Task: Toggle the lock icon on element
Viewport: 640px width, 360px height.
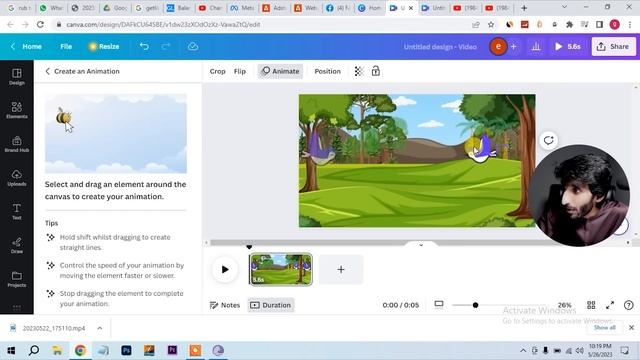Action: (x=376, y=71)
